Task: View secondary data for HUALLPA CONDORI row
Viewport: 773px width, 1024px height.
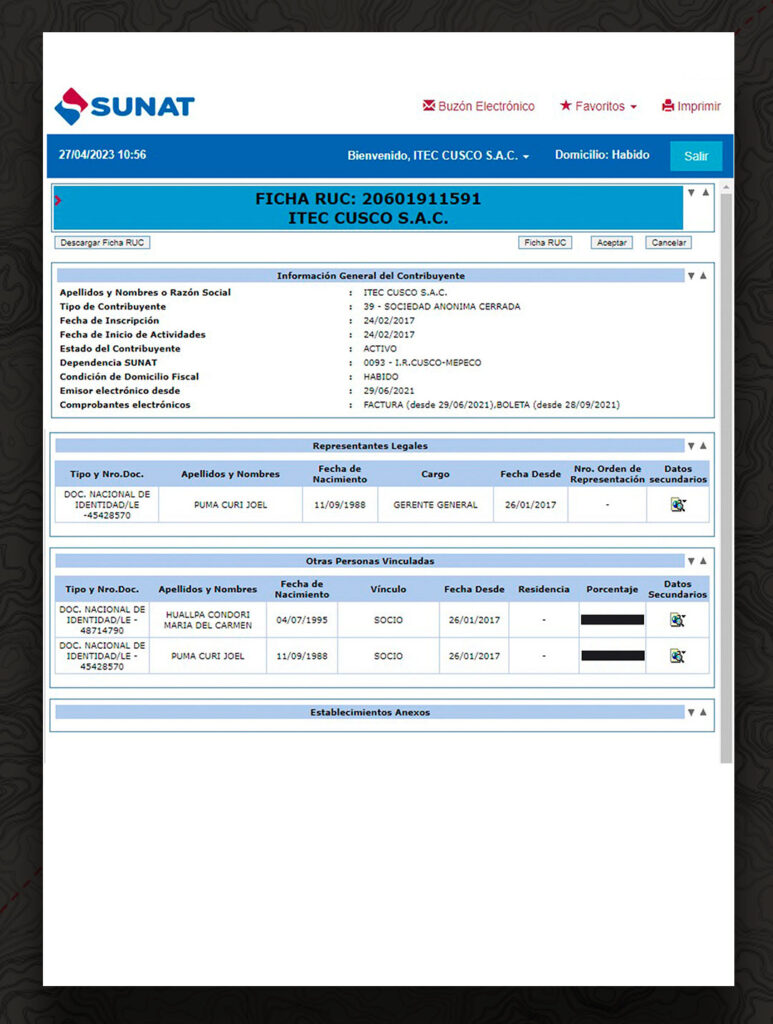Action: [x=678, y=620]
